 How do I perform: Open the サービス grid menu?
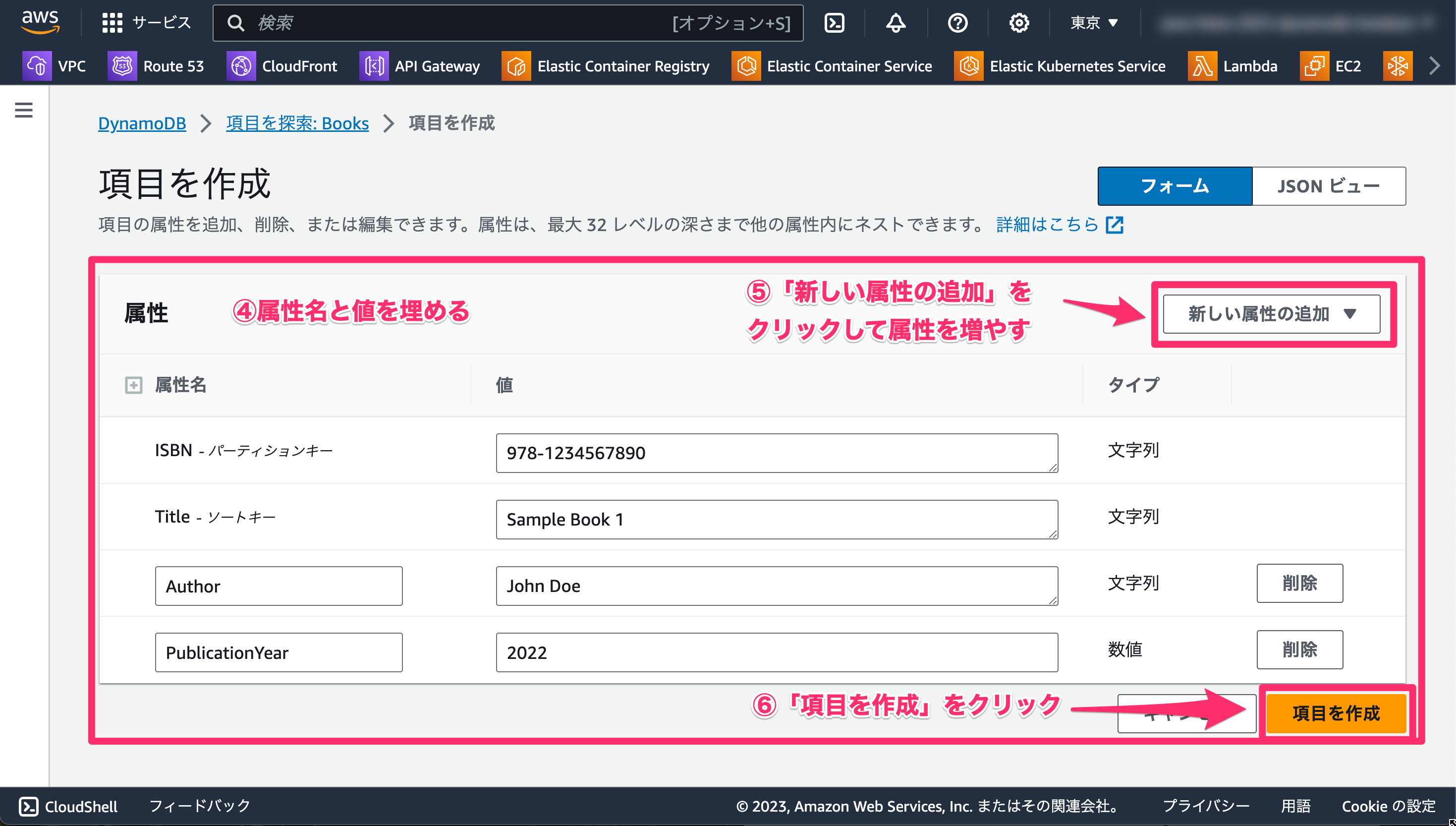click(146, 23)
